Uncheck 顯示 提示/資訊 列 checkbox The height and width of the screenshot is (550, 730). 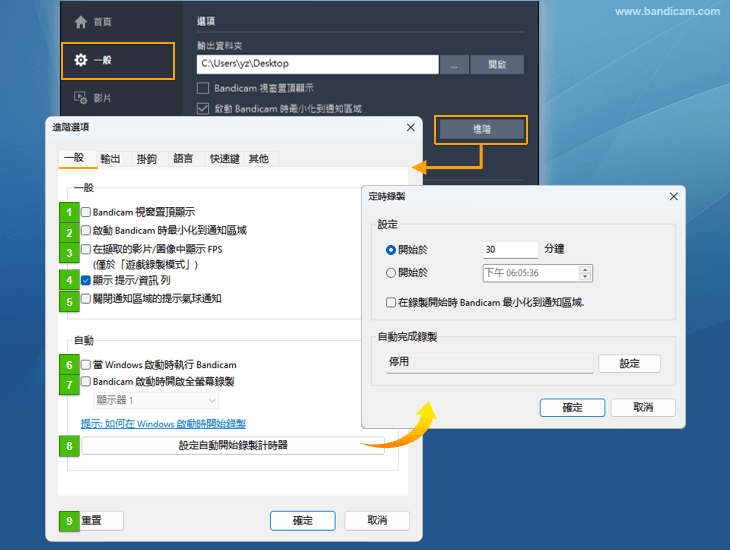(86, 280)
